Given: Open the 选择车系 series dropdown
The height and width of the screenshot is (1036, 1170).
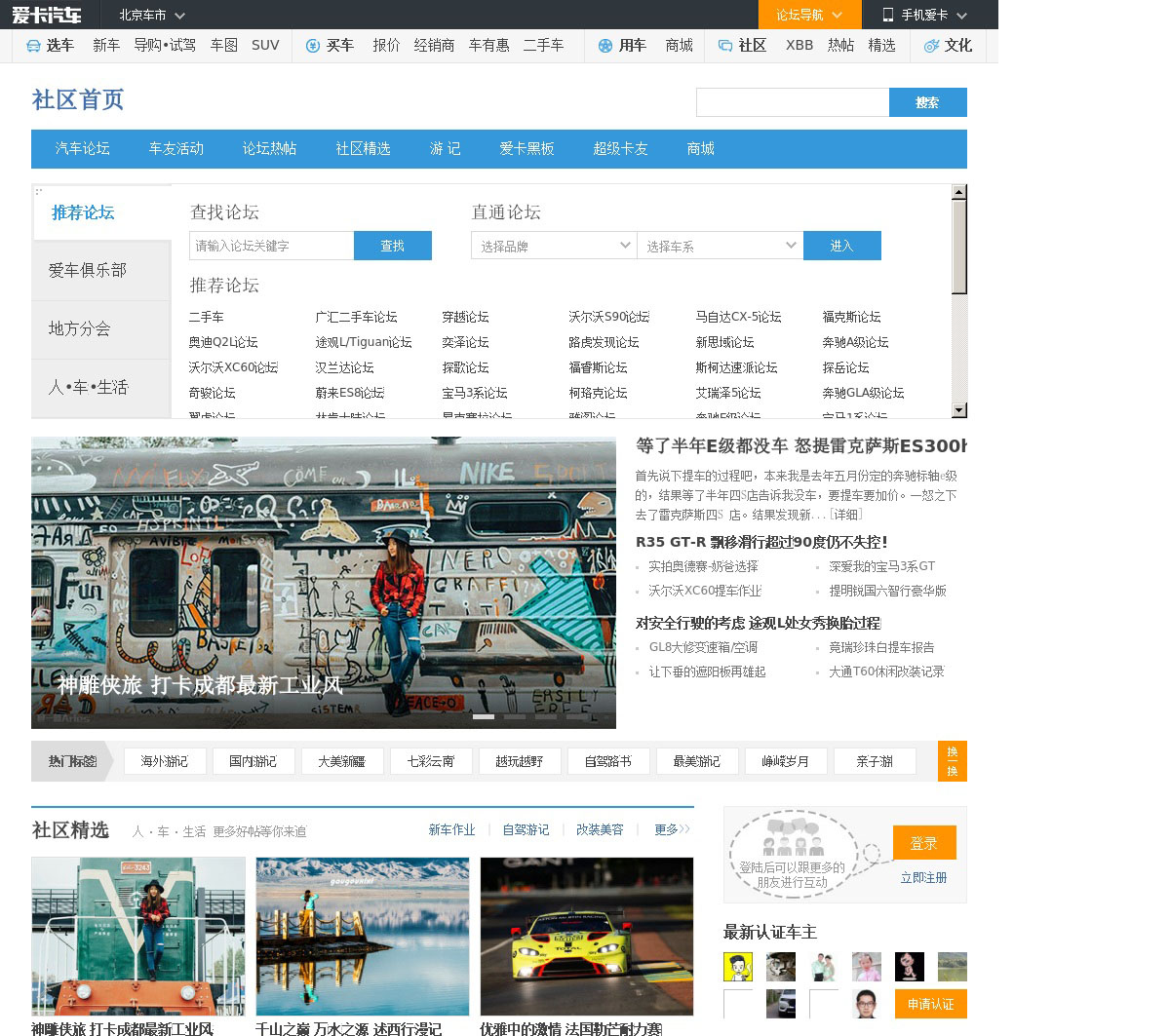Looking at the screenshot, I should (x=720, y=246).
